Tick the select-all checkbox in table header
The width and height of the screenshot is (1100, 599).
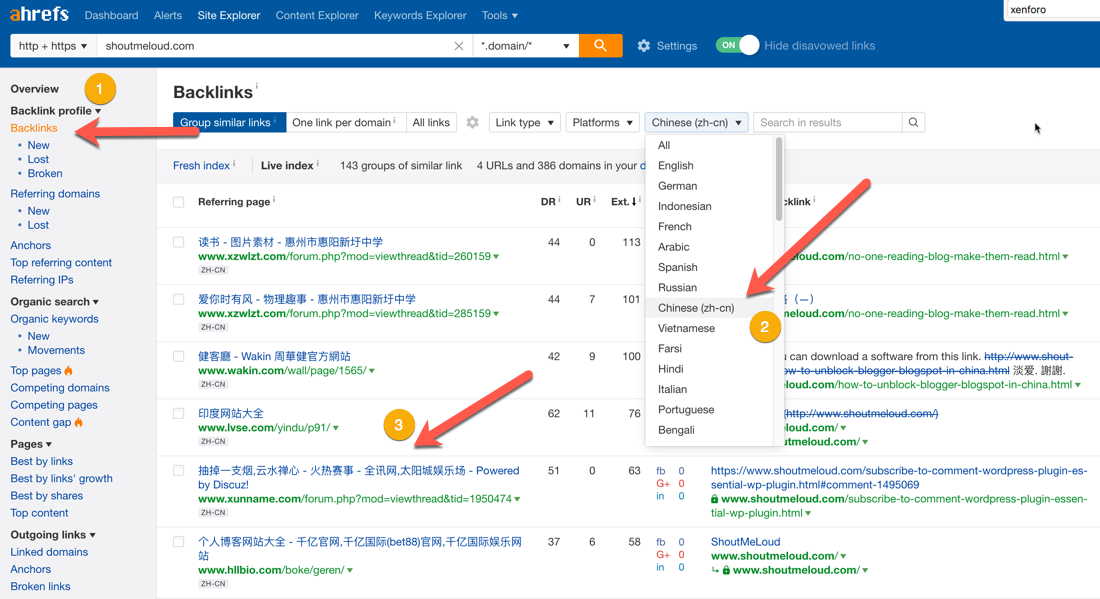pos(179,202)
